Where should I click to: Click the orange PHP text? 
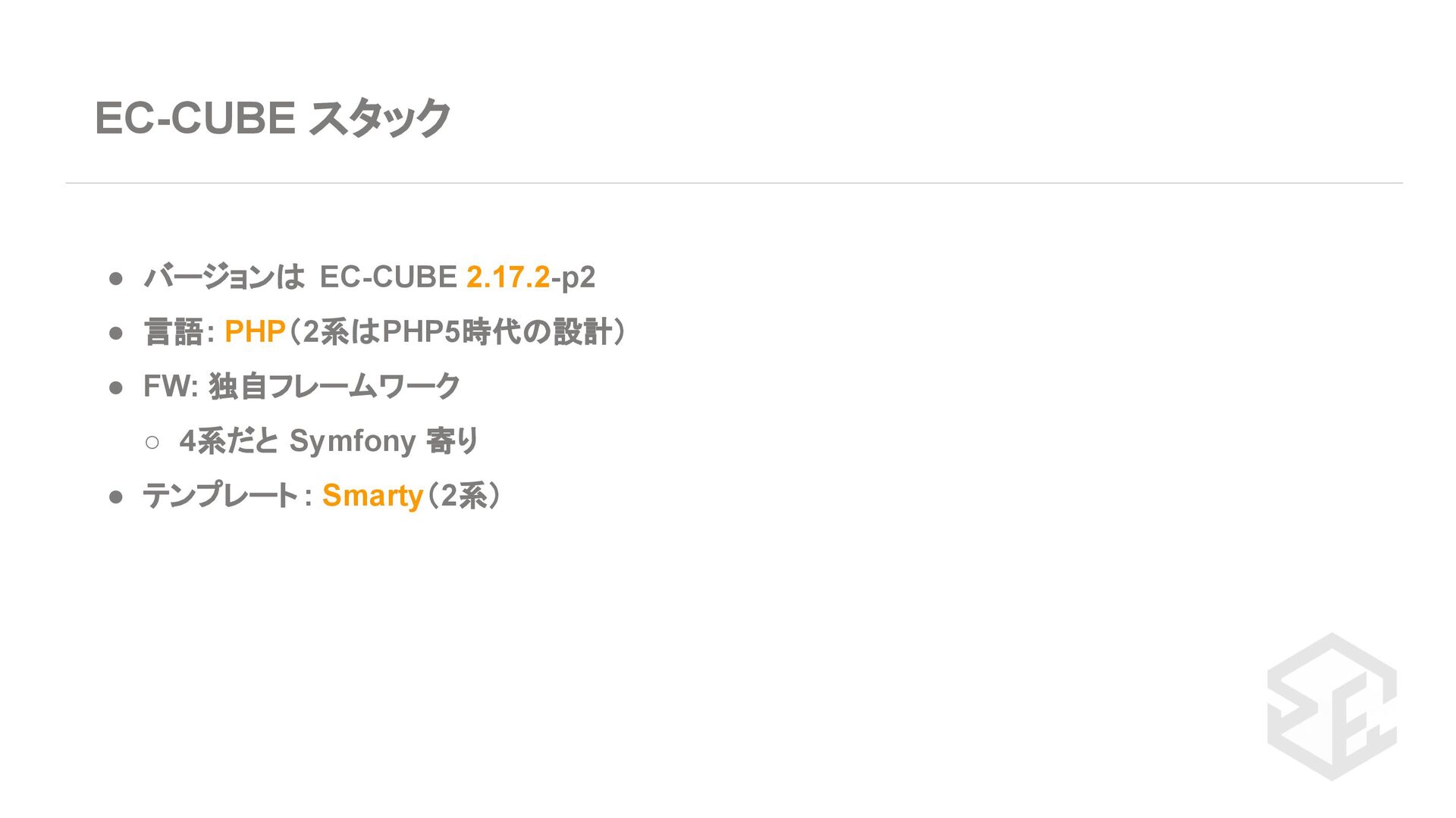(x=255, y=332)
